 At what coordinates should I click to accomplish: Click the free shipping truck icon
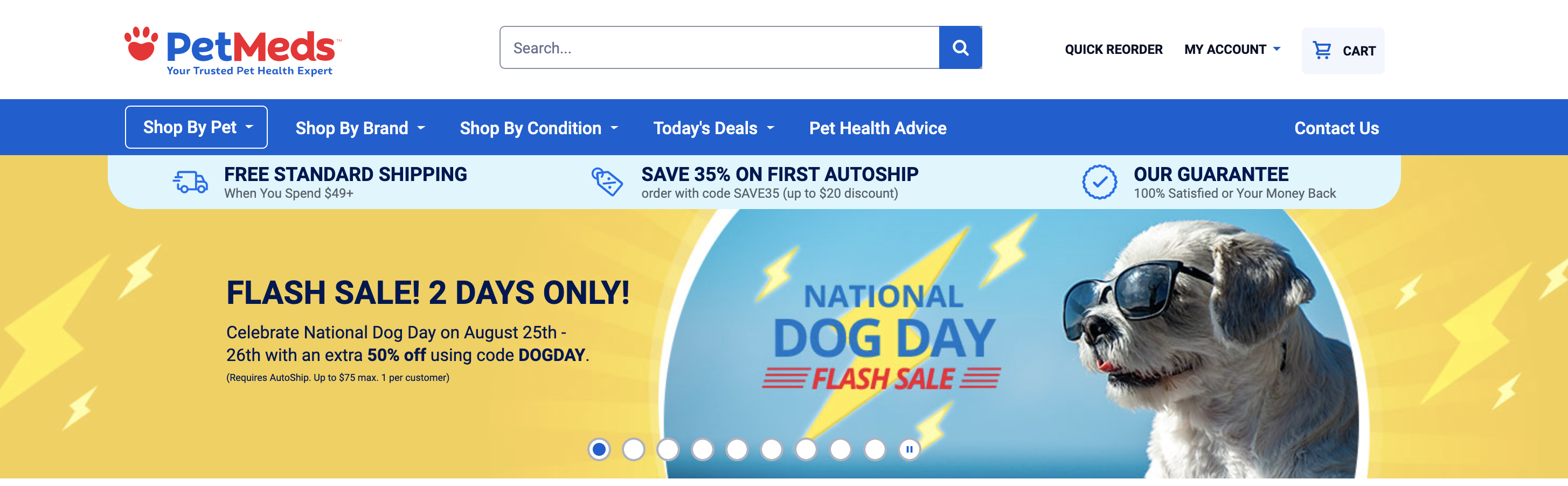(191, 182)
